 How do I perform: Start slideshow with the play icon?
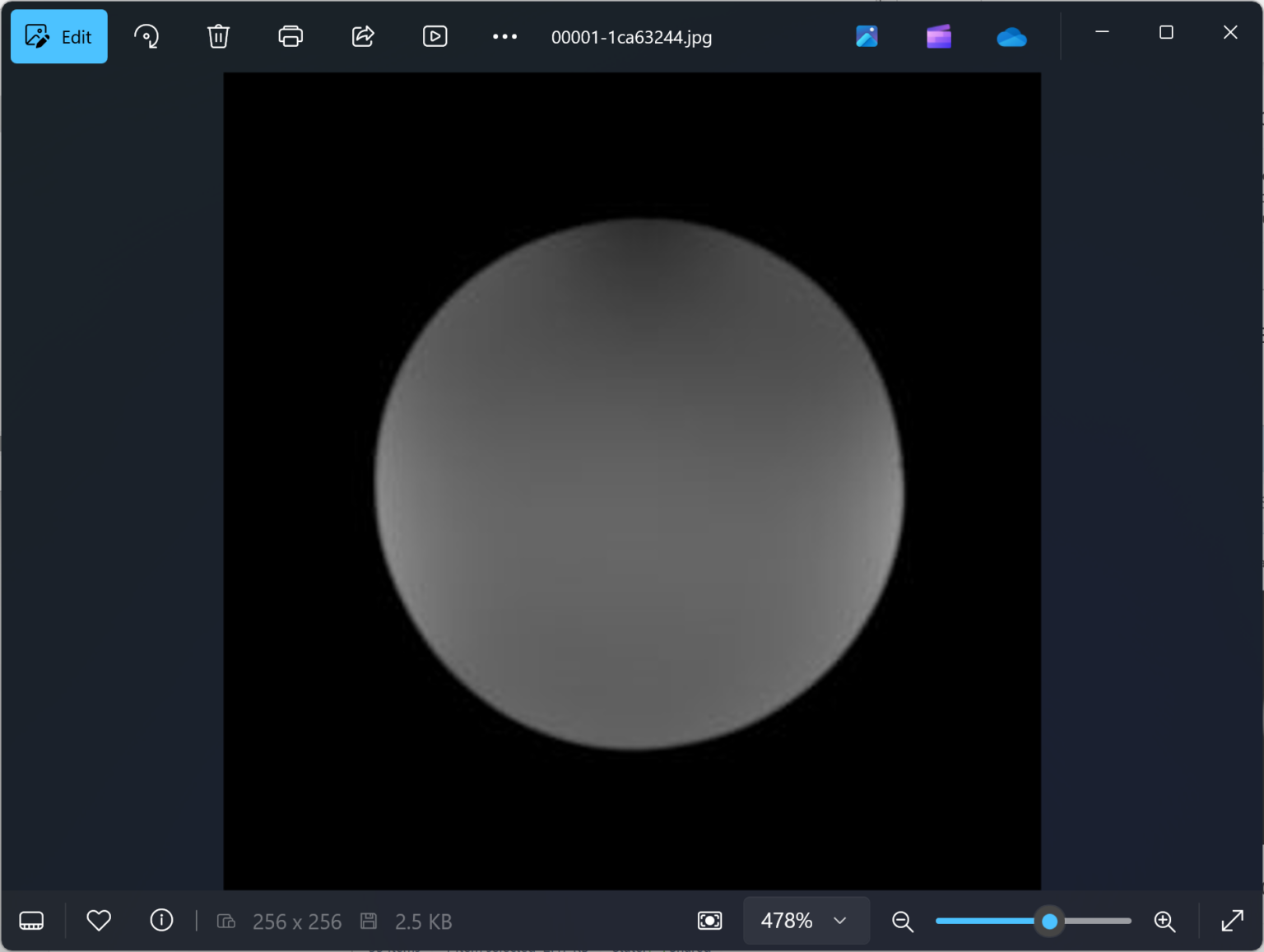coord(434,37)
